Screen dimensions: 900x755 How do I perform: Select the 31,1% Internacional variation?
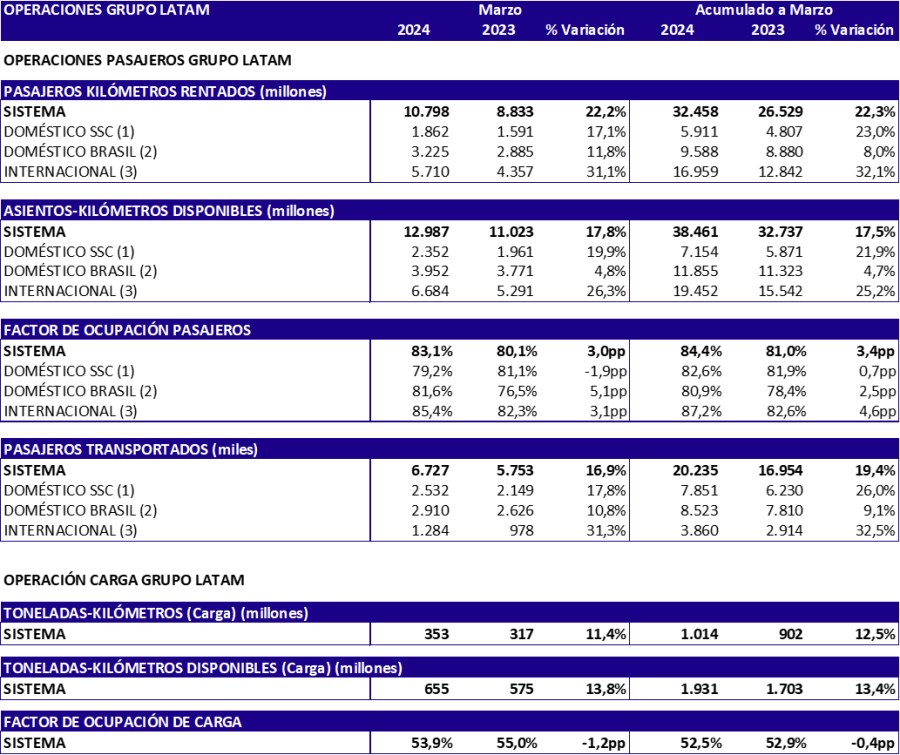tap(606, 172)
